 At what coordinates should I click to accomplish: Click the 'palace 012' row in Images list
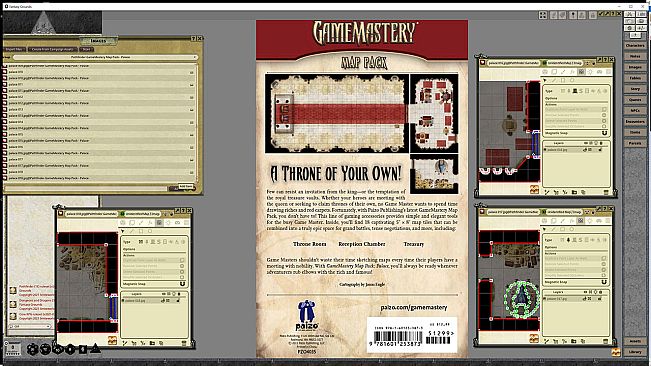[x=100, y=97]
